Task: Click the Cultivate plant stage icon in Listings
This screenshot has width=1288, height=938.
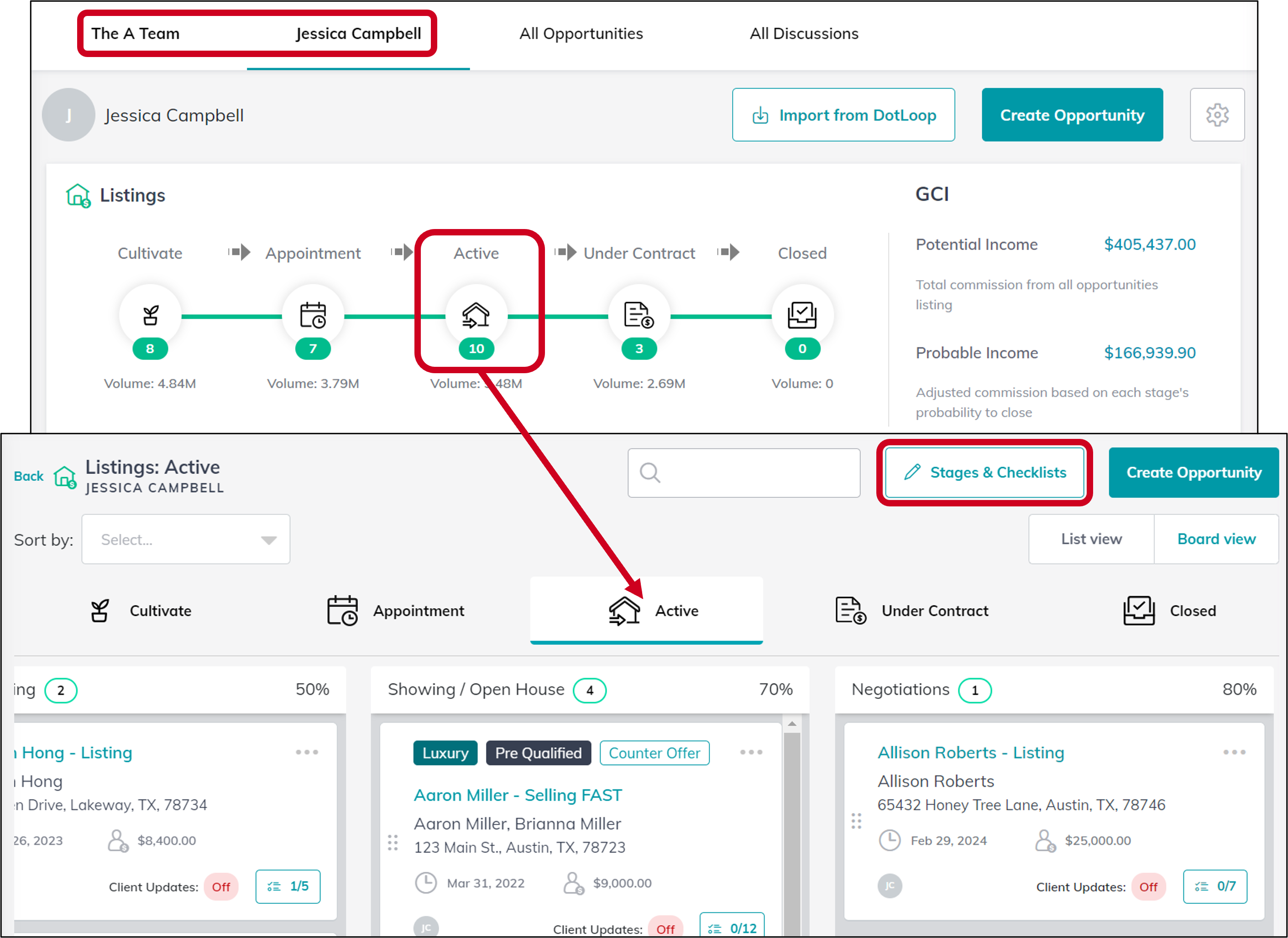Action: 150,316
